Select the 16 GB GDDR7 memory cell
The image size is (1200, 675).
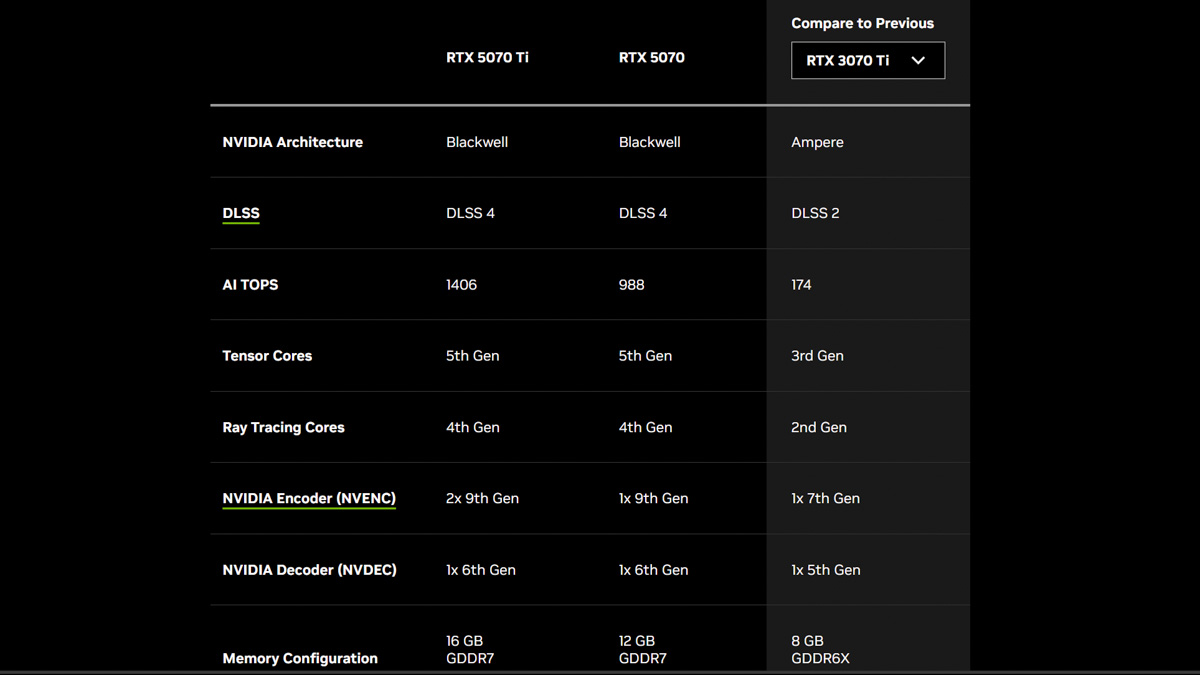[x=470, y=650]
